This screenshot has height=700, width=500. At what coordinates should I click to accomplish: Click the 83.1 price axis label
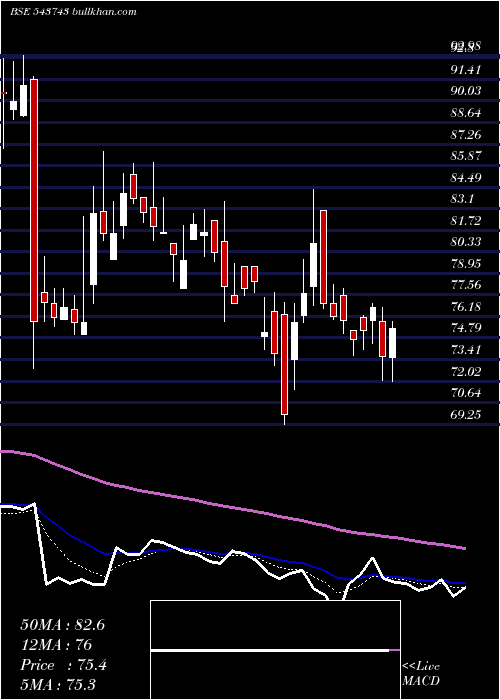(x=462, y=199)
